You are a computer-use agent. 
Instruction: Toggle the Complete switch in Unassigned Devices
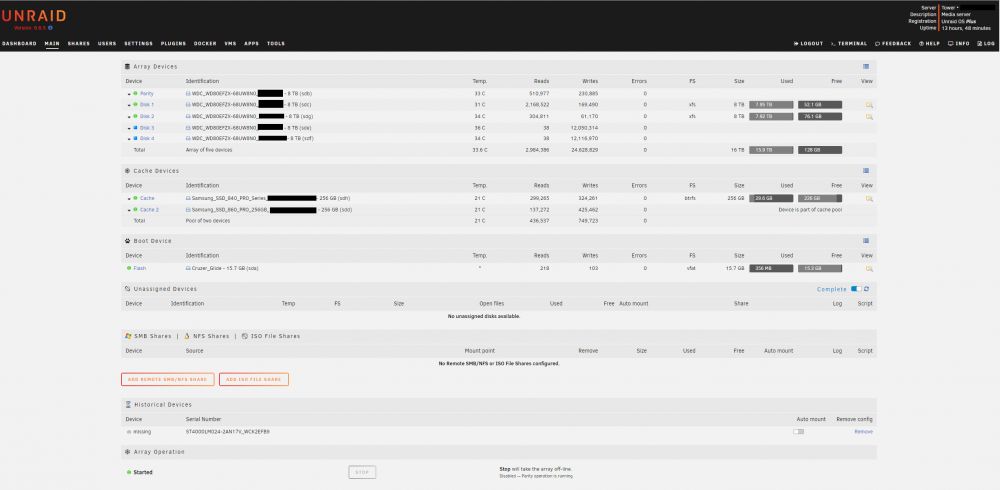click(x=856, y=289)
